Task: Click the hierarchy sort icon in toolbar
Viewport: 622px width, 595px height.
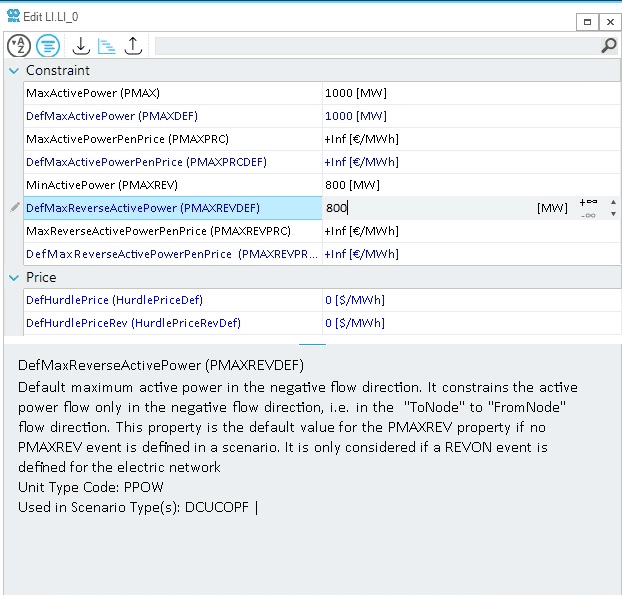Action: pyautogui.click(x=106, y=46)
